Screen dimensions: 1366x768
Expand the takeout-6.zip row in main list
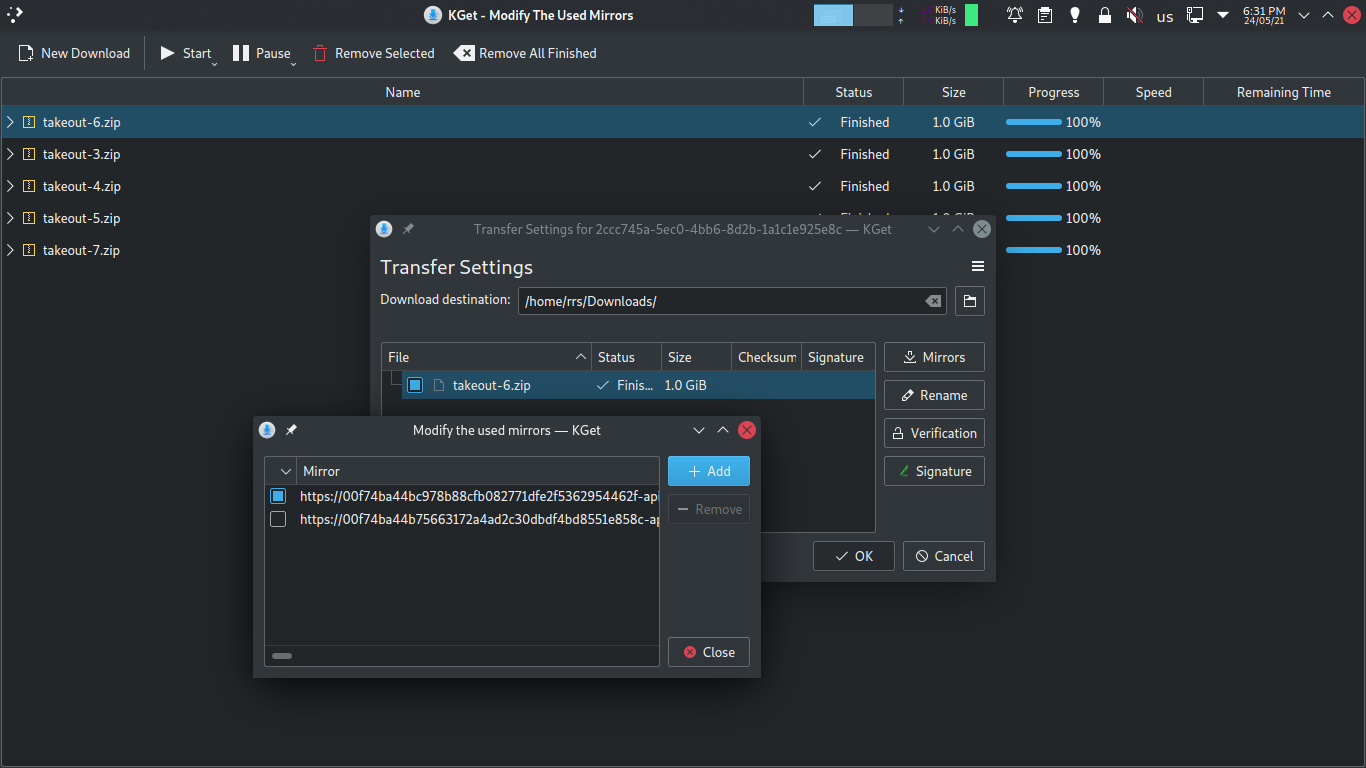[10, 122]
